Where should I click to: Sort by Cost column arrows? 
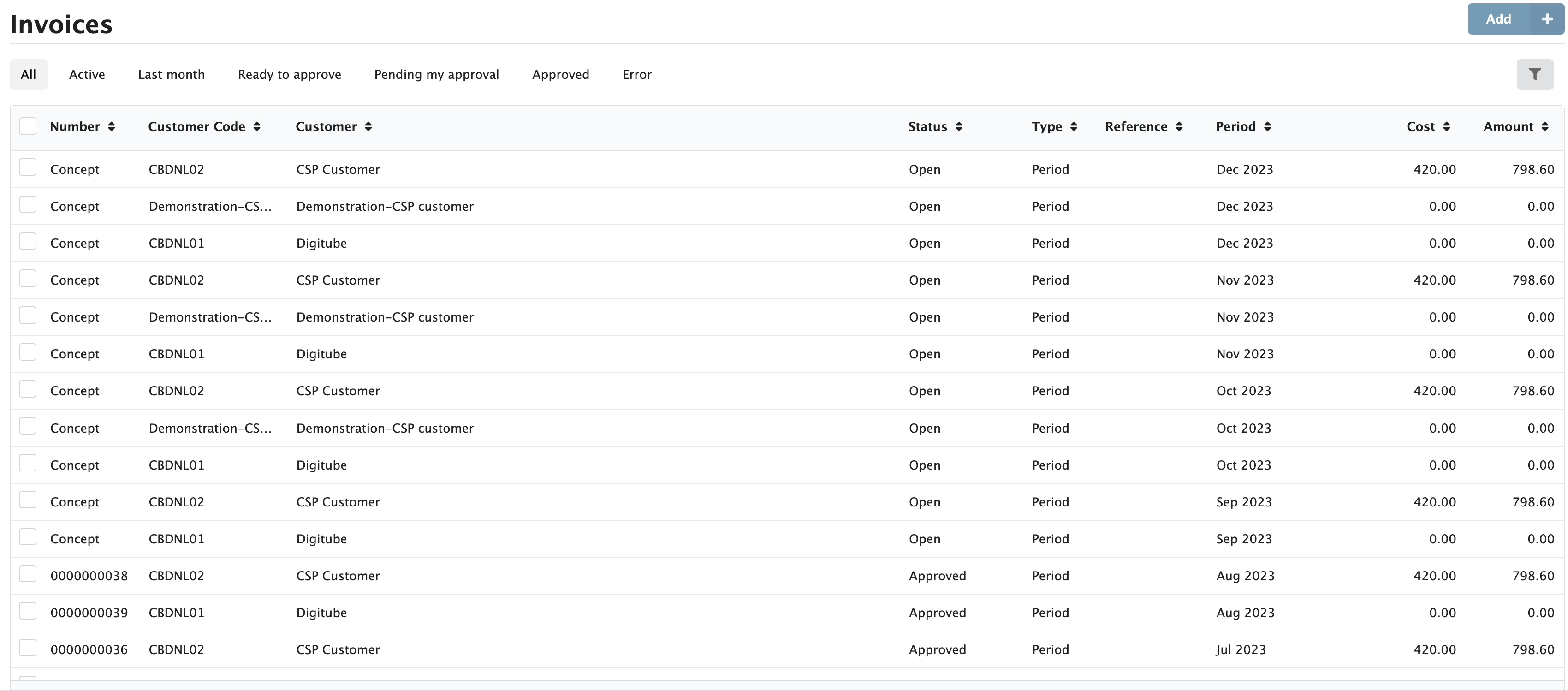[1446, 127]
